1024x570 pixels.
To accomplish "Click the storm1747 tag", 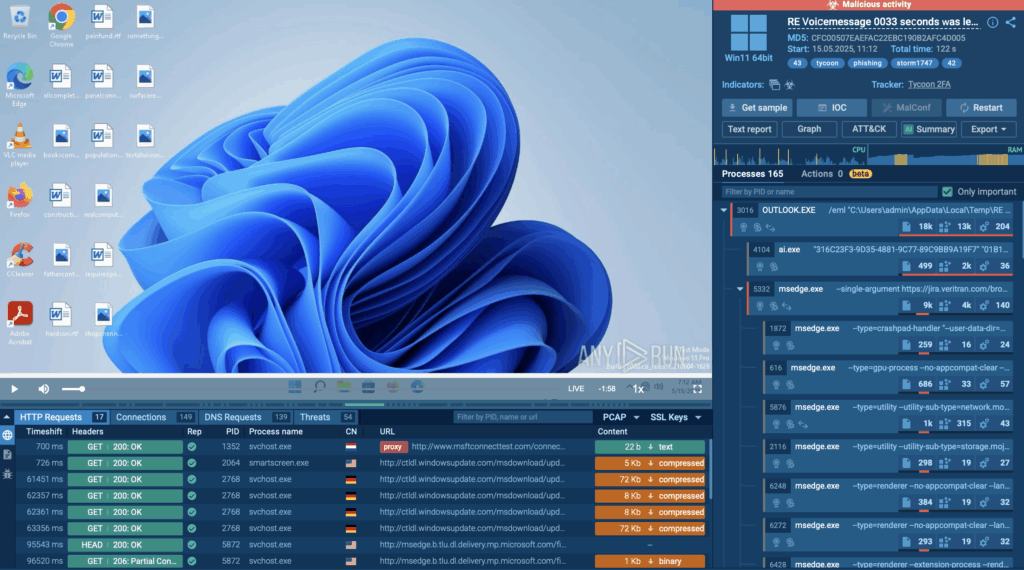I will tap(914, 63).
